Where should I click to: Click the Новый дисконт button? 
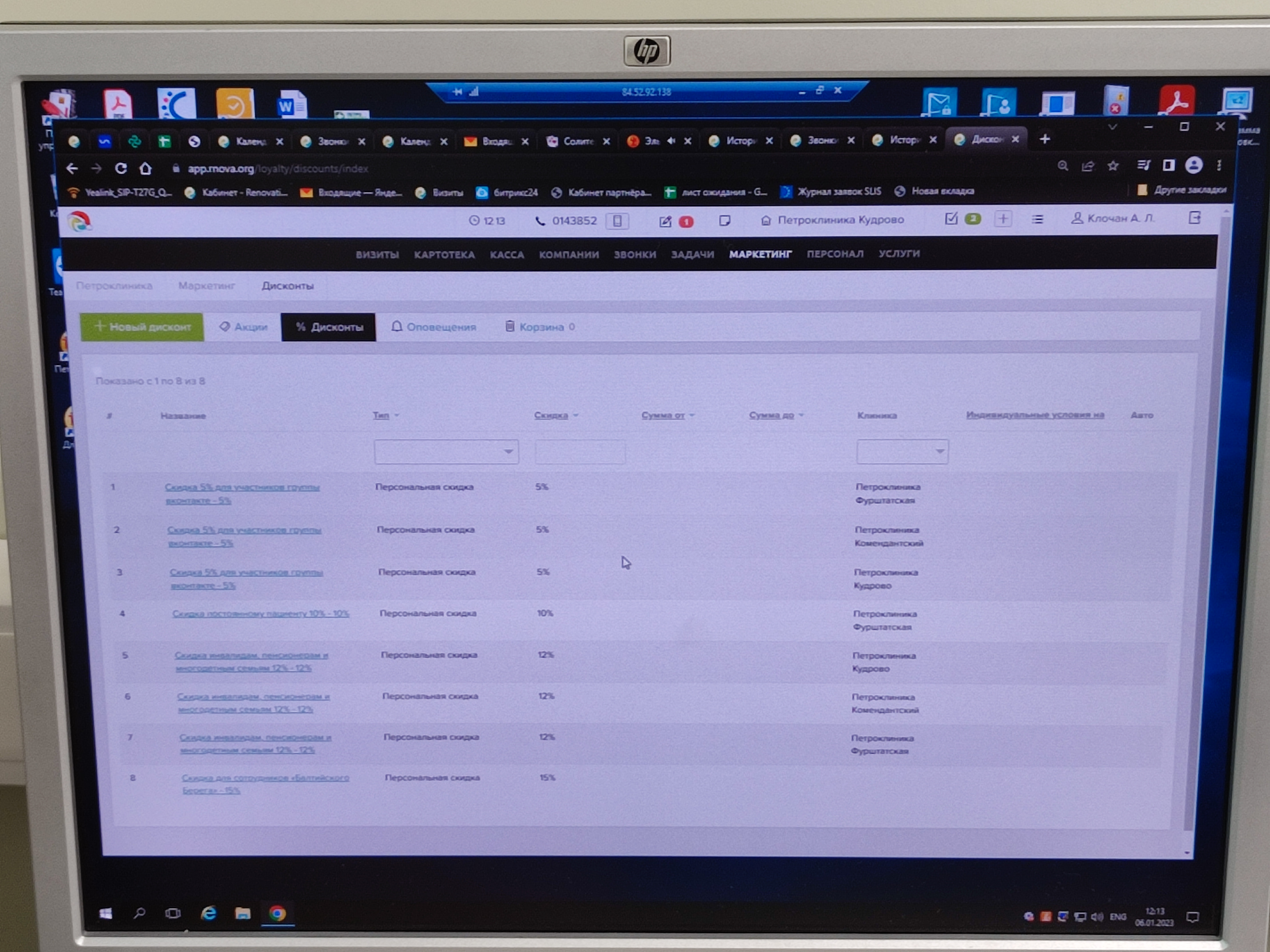[x=142, y=327]
